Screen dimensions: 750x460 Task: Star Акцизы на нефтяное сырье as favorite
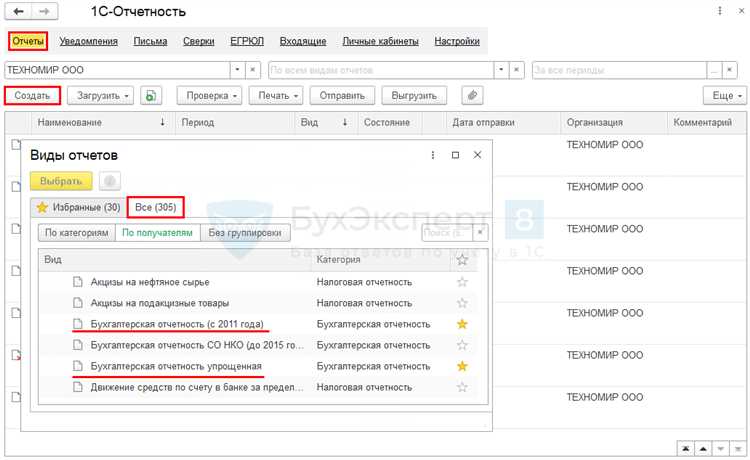462,282
